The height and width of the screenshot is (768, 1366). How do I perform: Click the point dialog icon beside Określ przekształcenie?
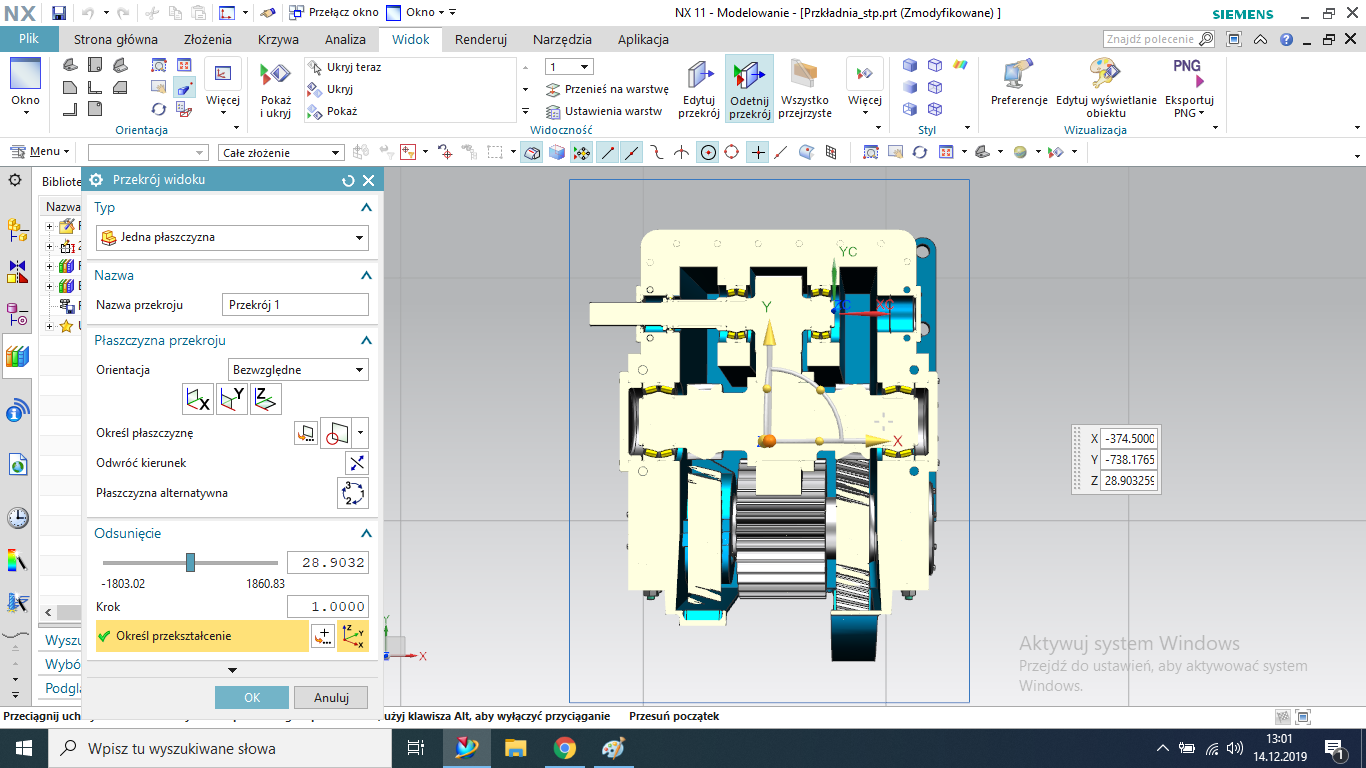pos(322,636)
